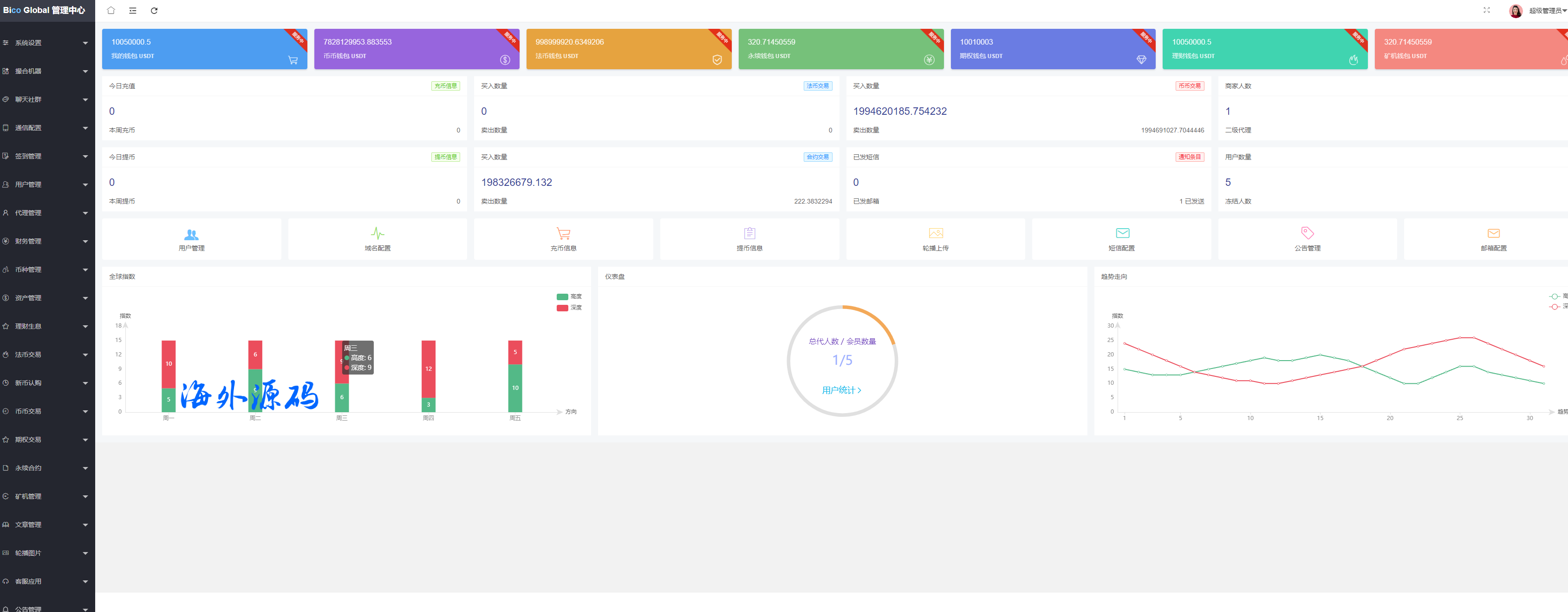
Task: Click the 周四 red bar segment
Action: [428, 369]
